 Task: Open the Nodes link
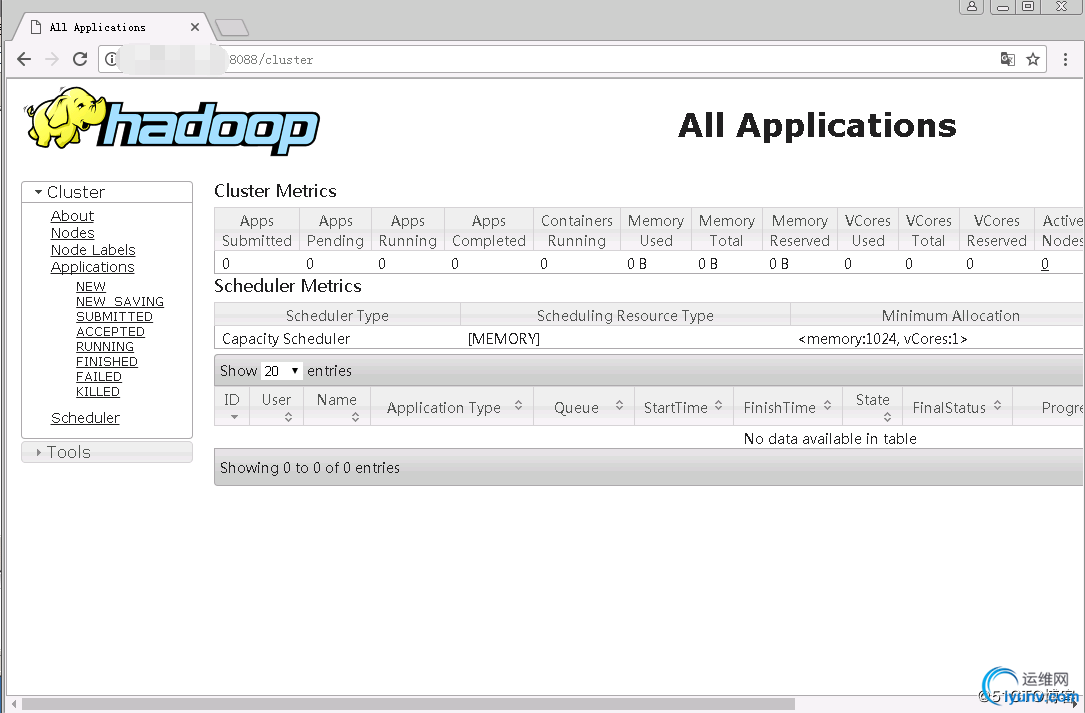coord(73,233)
